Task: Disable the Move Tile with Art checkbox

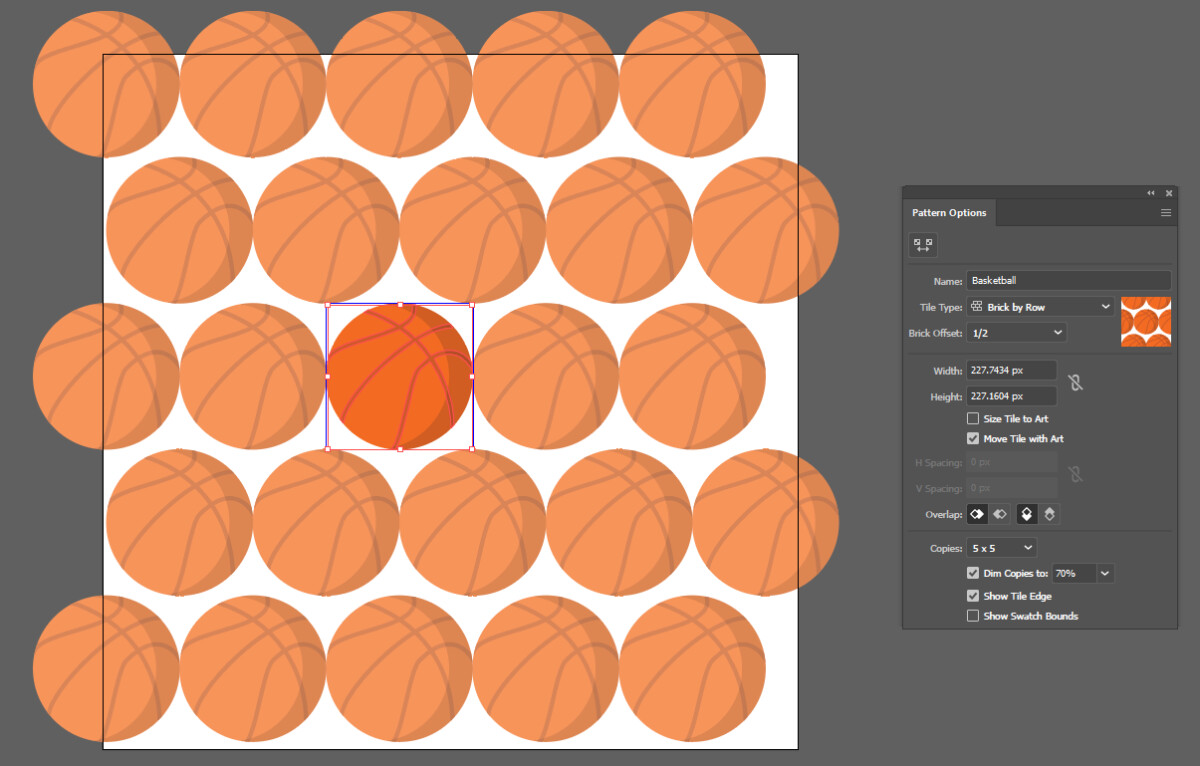Action: click(972, 438)
